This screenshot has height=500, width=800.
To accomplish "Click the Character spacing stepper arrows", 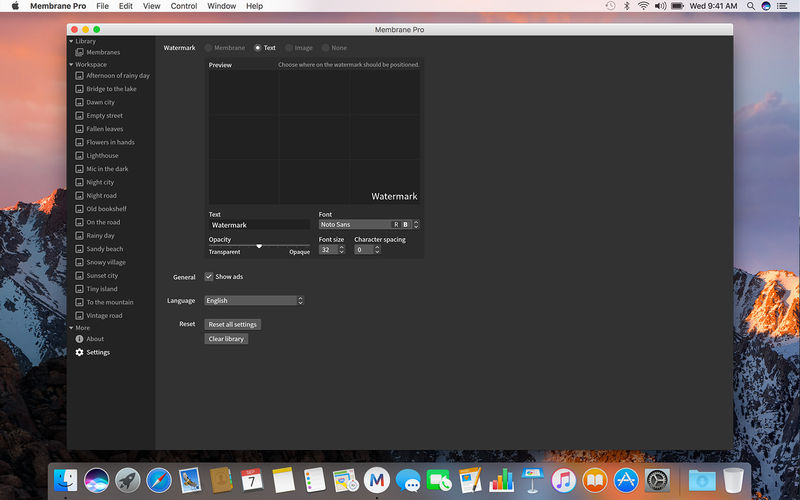I will point(378,249).
